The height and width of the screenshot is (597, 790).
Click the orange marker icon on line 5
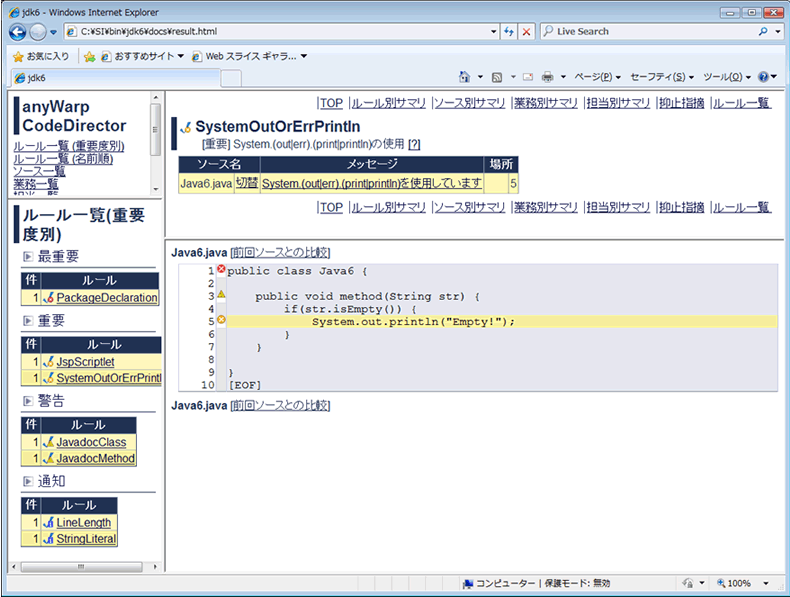pos(221,320)
